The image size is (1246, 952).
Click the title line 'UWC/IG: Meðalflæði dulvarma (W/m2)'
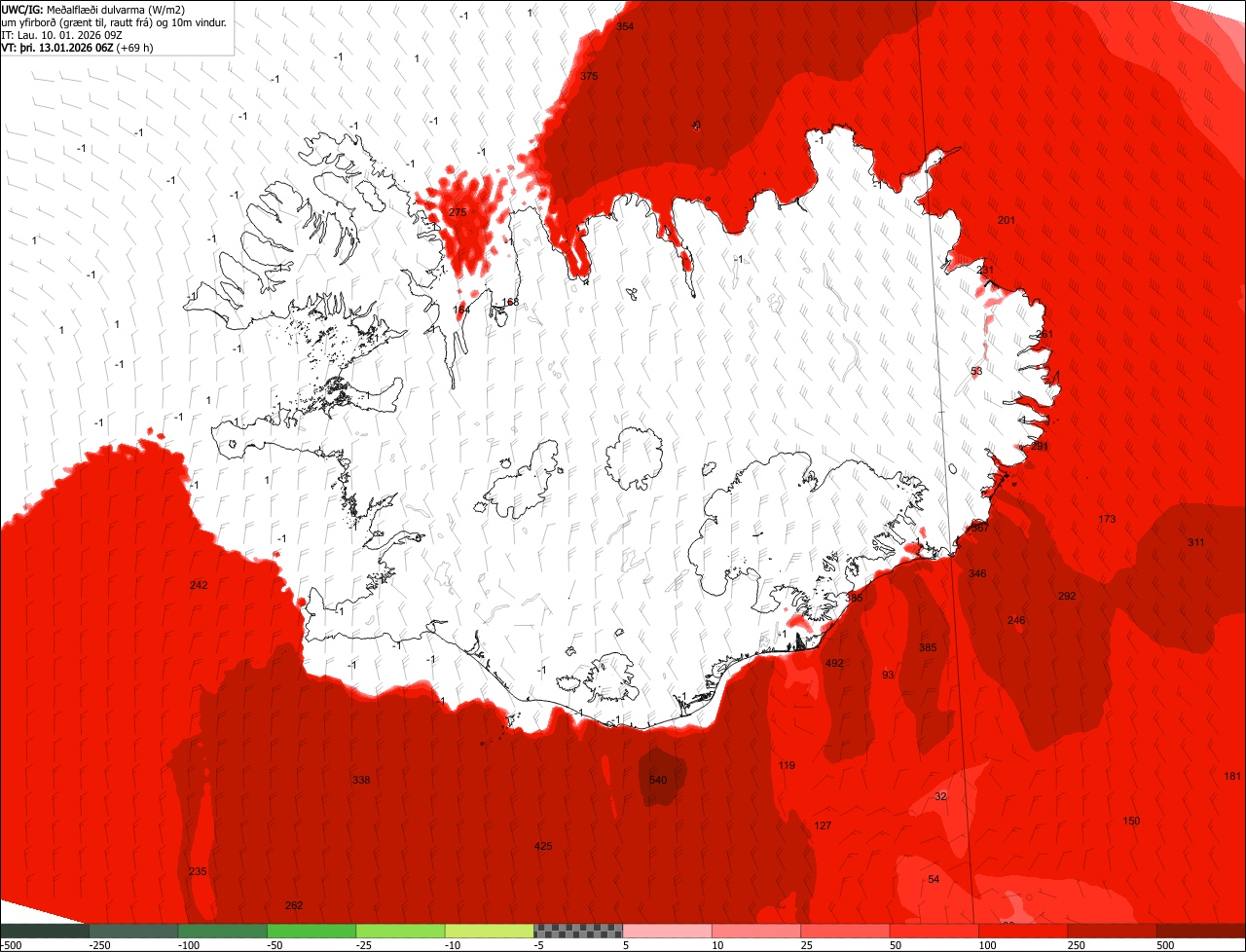(x=93, y=9)
